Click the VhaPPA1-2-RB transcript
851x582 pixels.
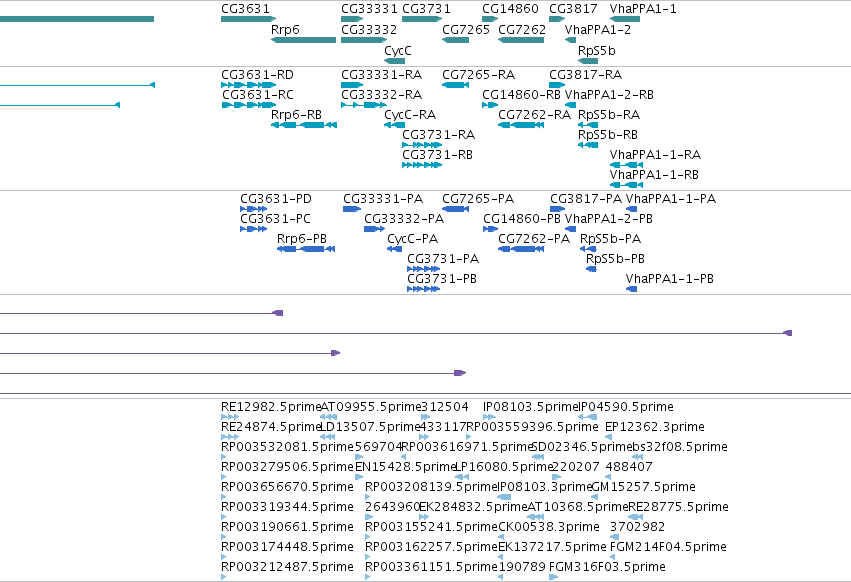[570, 105]
